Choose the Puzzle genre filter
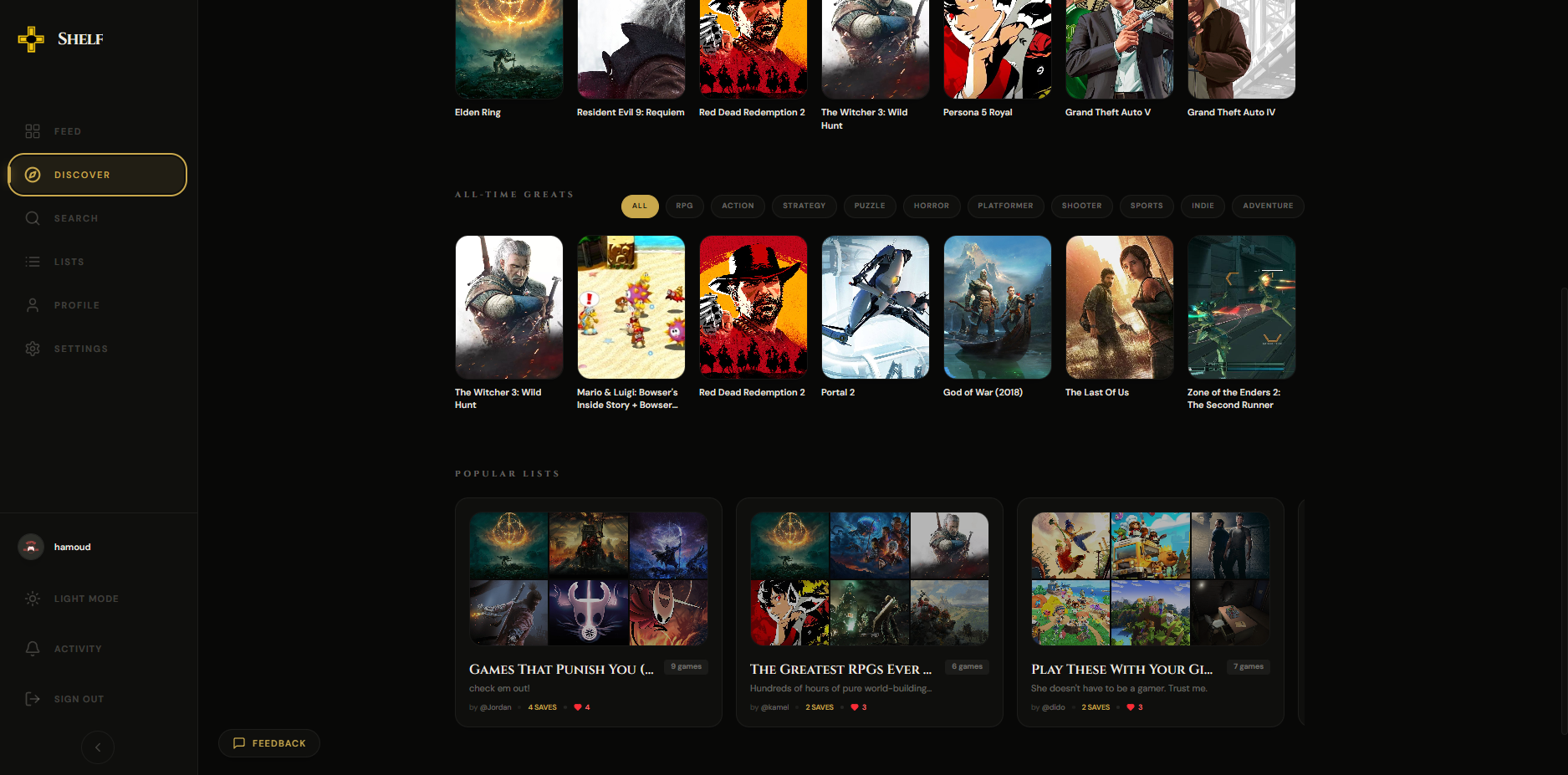 (870, 206)
